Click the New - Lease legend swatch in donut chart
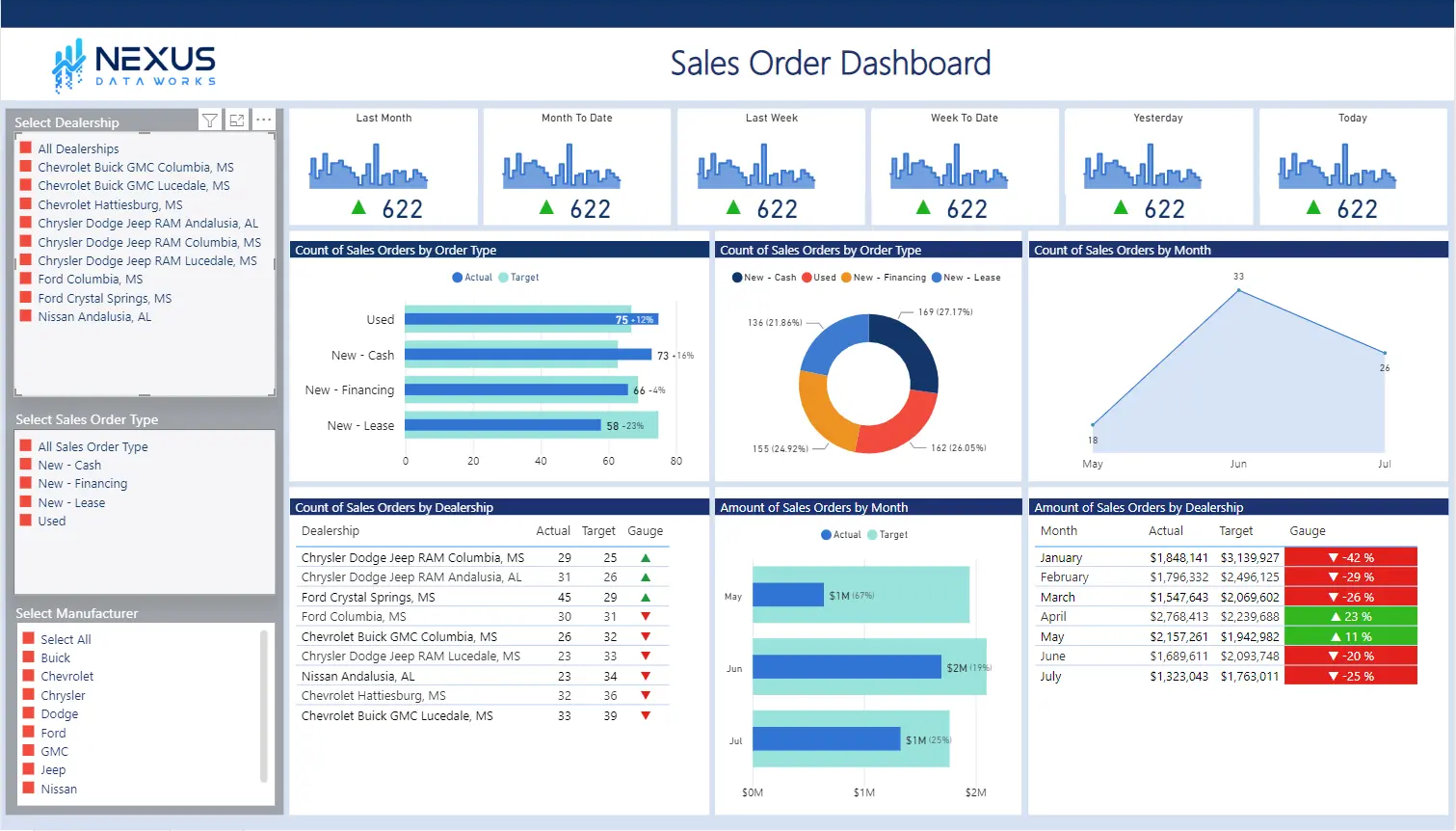Image resolution: width=1456 pixels, height=831 pixels. point(937,278)
